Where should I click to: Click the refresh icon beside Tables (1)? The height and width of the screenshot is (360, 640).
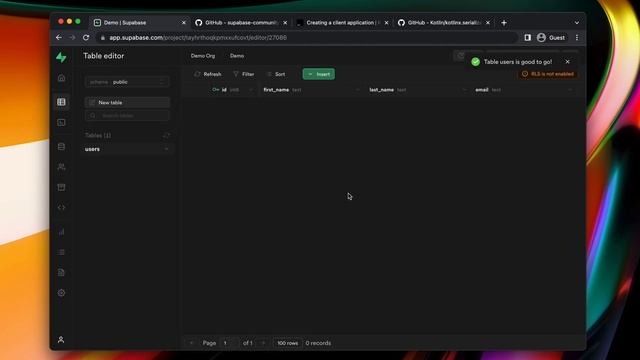pyautogui.click(x=166, y=135)
